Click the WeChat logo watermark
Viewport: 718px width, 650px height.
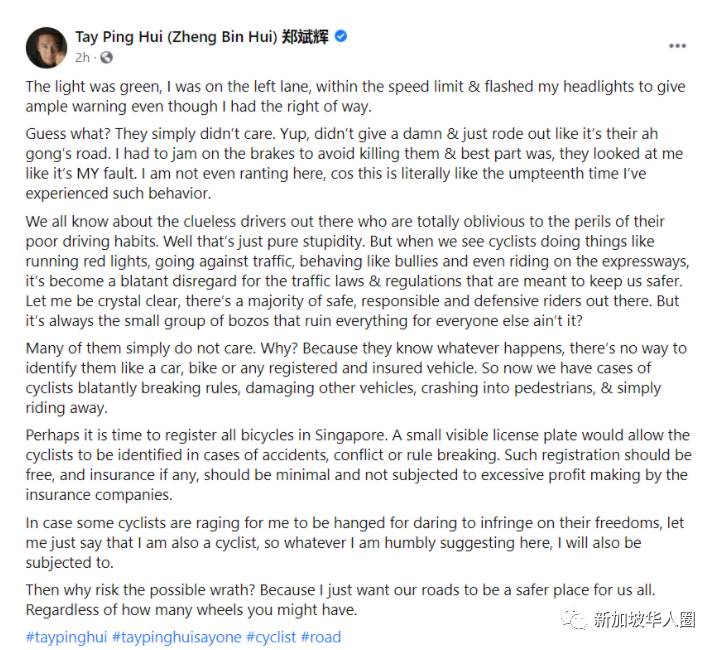click(x=574, y=620)
